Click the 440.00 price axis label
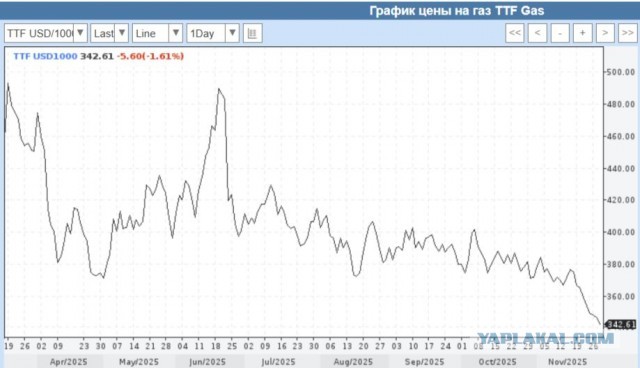This screenshot has height=368, width=640. click(621, 168)
